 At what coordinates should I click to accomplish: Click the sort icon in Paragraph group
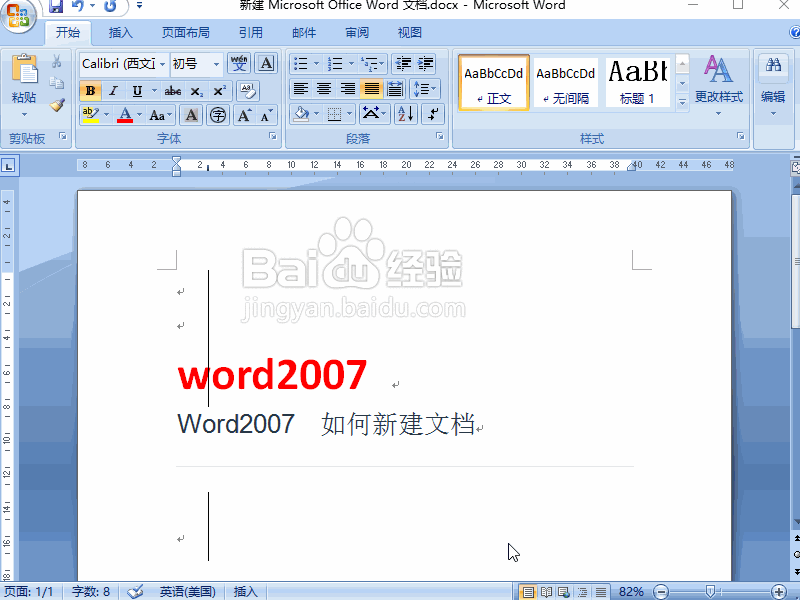click(x=405, y=114)
